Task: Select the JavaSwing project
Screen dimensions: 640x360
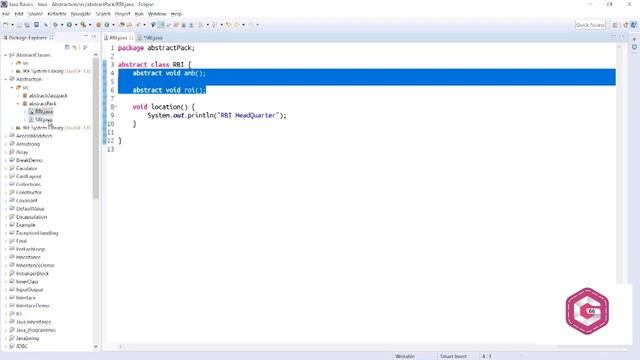Action: (27, 338)
